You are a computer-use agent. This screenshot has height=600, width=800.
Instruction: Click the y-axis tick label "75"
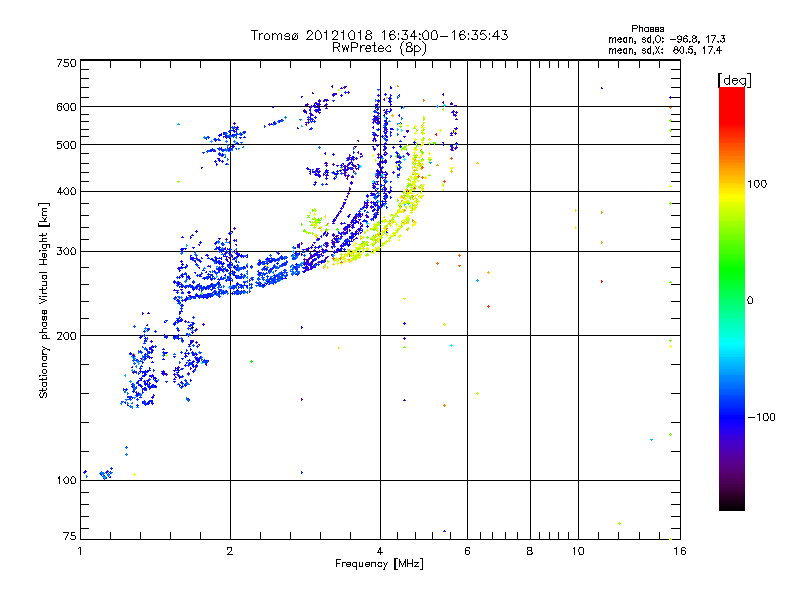[70, 536]
